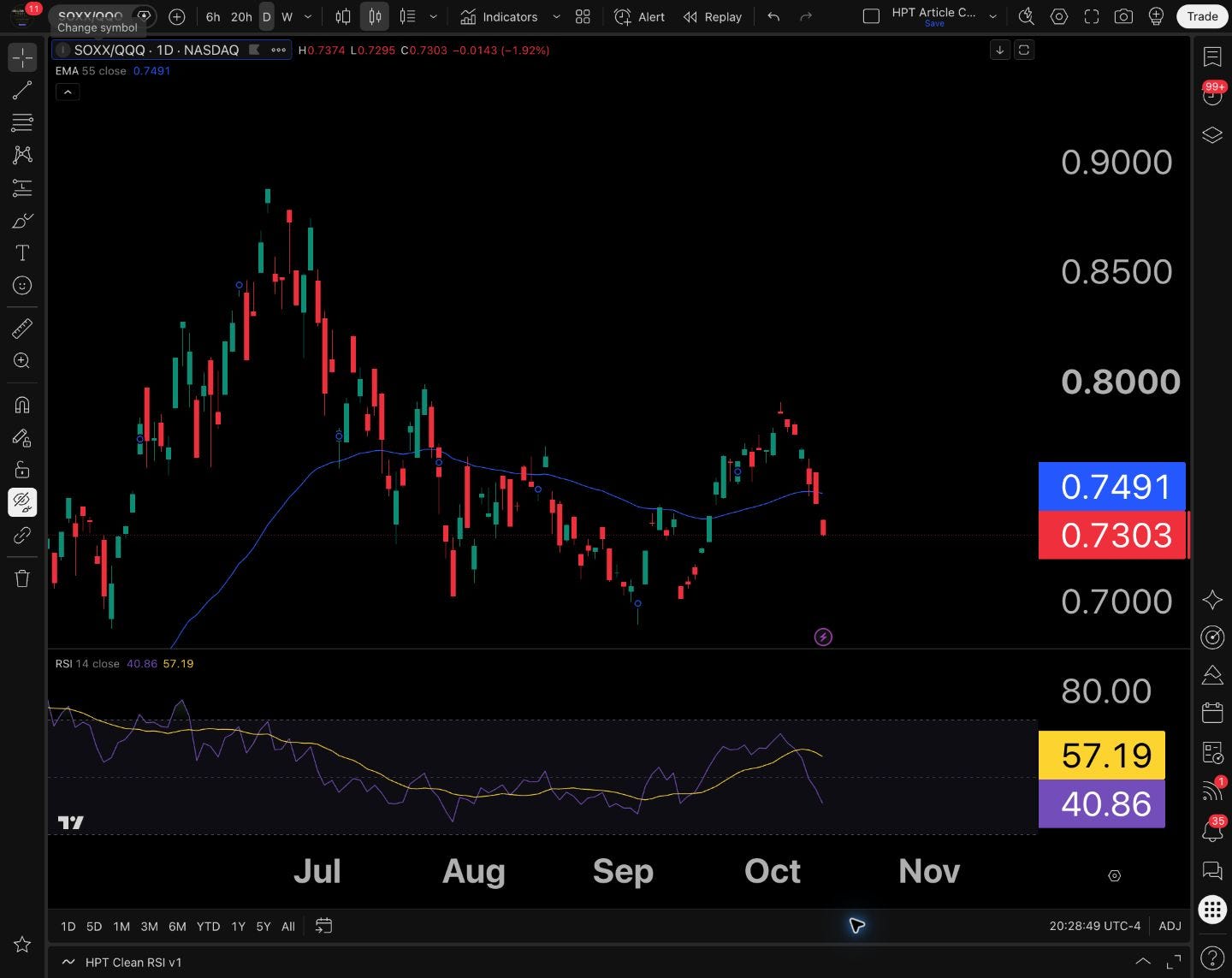1232x978 pixels.
Task: Toggle ADJ adjusted data
Action: 1170,926
